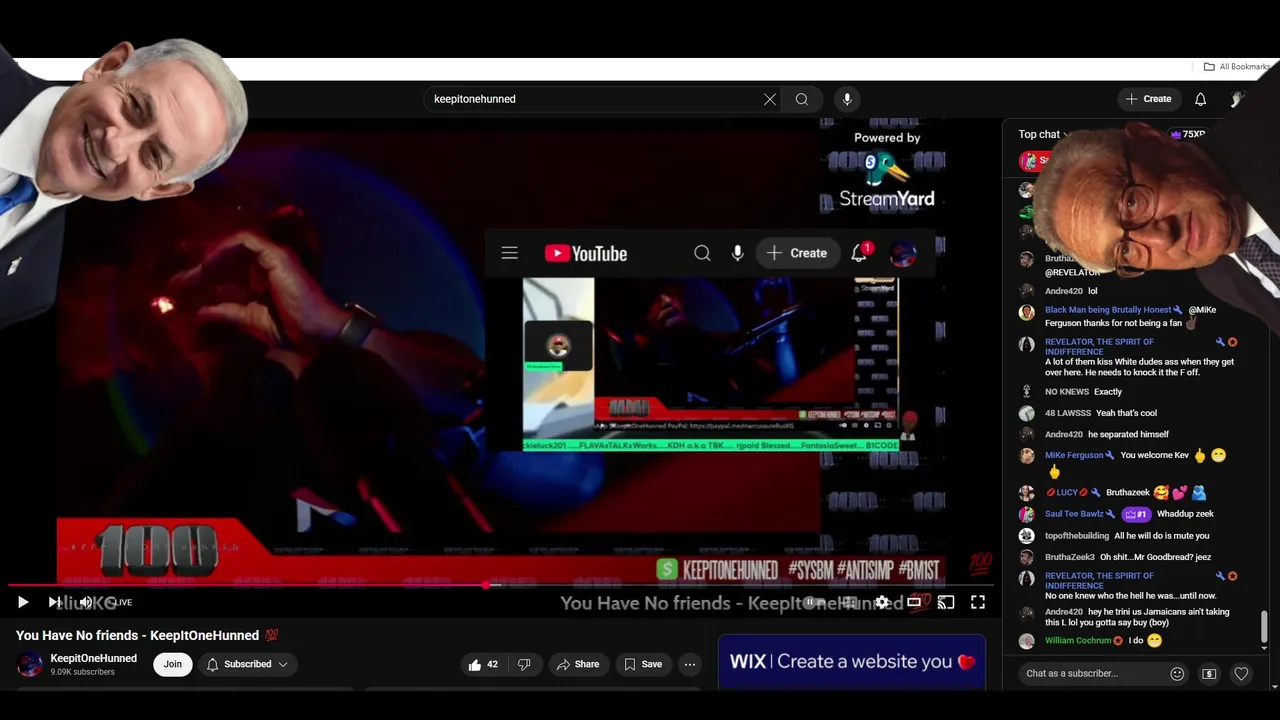
Task: Enter fullscreen mode
Action: 978,602
